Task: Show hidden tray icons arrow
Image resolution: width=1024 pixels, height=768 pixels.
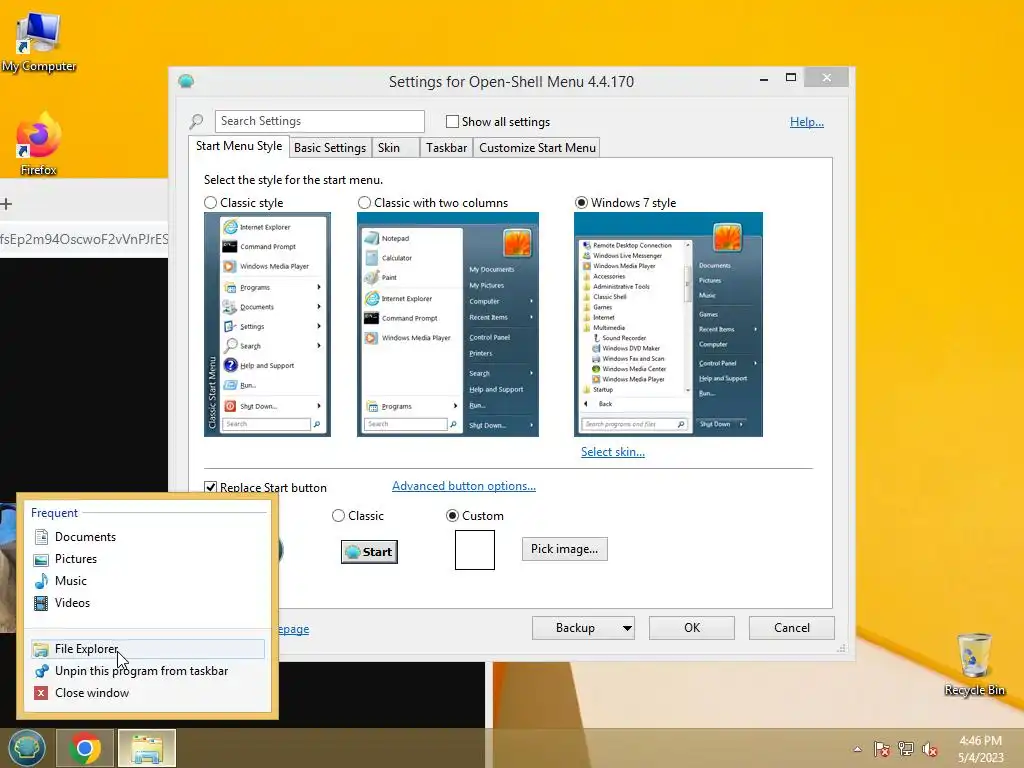Action: click(857, 749)
